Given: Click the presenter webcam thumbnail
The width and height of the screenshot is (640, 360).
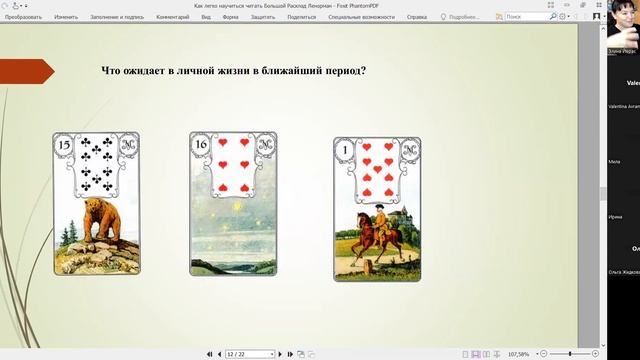Looking at the screenshot, I should [x=623, y=27].
